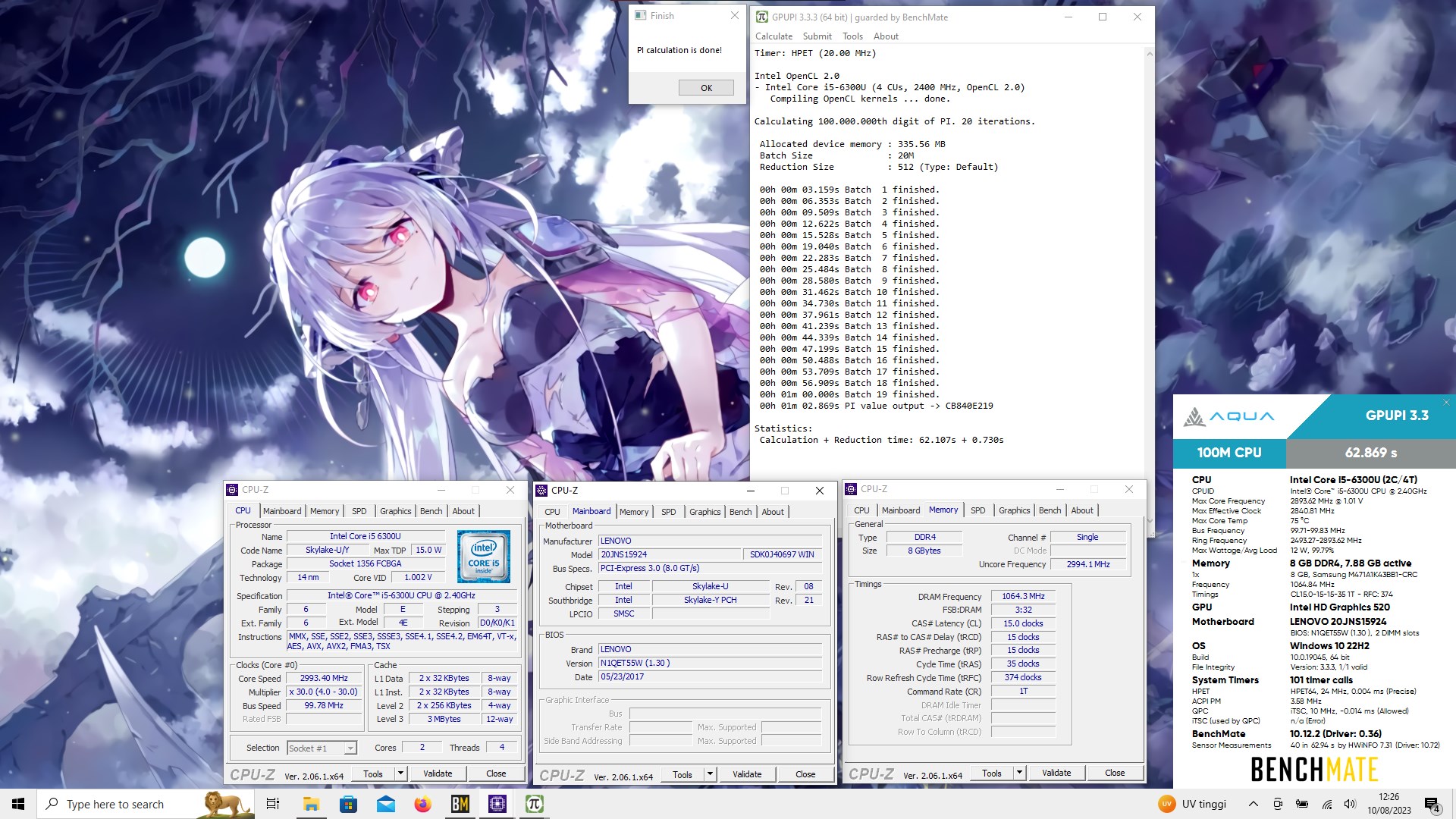Image resolution: width=1456 pixels, height=819 pixels.
Task: Open Firefox from taskbar
Action: [422, 804]
